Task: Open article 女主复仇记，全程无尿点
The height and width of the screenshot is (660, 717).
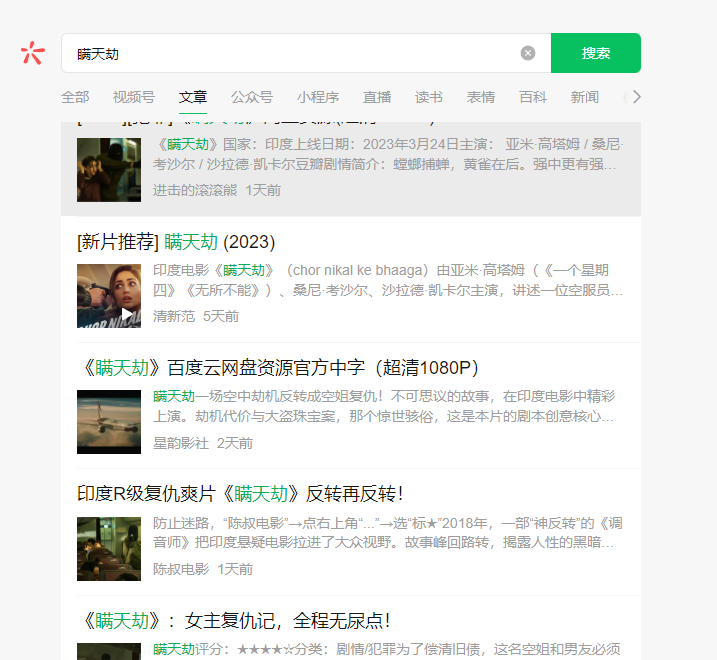Action: pos(236,621)
